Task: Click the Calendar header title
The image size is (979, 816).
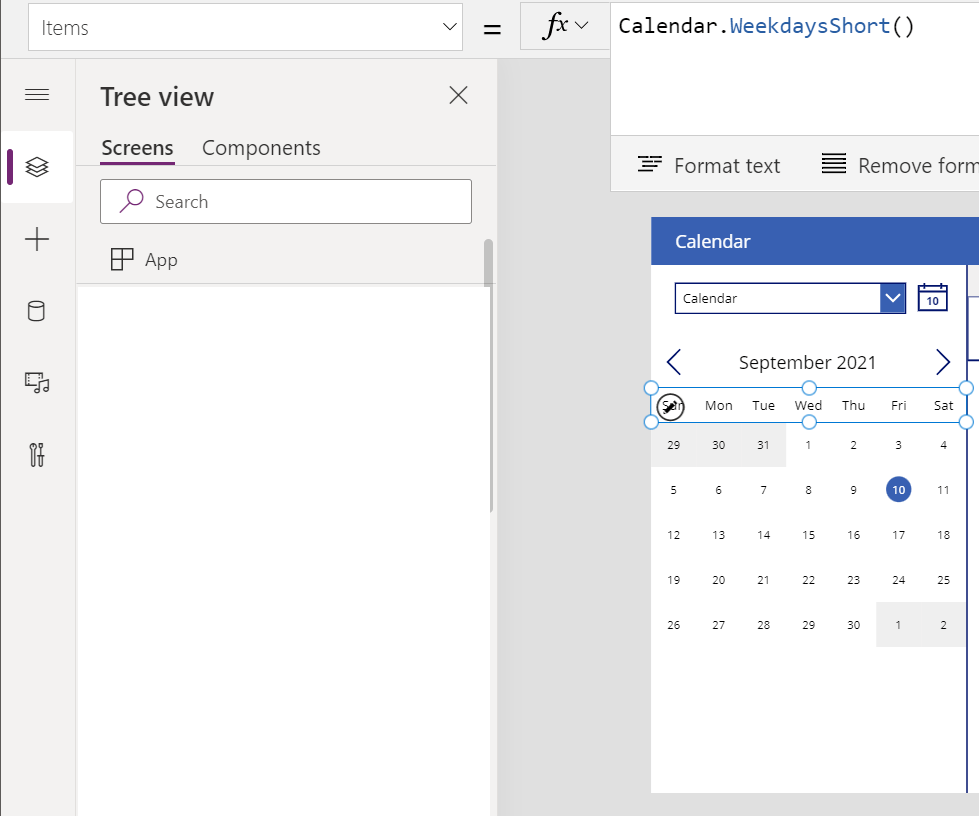Action: point(712,242)
